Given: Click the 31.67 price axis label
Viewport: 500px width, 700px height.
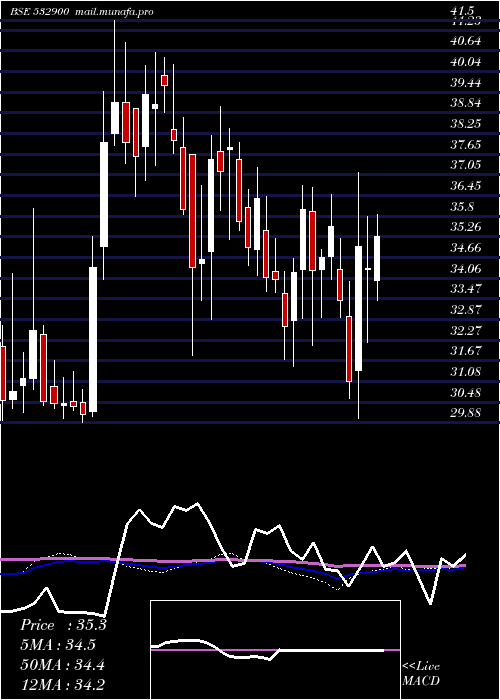Looking at the screenshot, I should pos(466,351).
